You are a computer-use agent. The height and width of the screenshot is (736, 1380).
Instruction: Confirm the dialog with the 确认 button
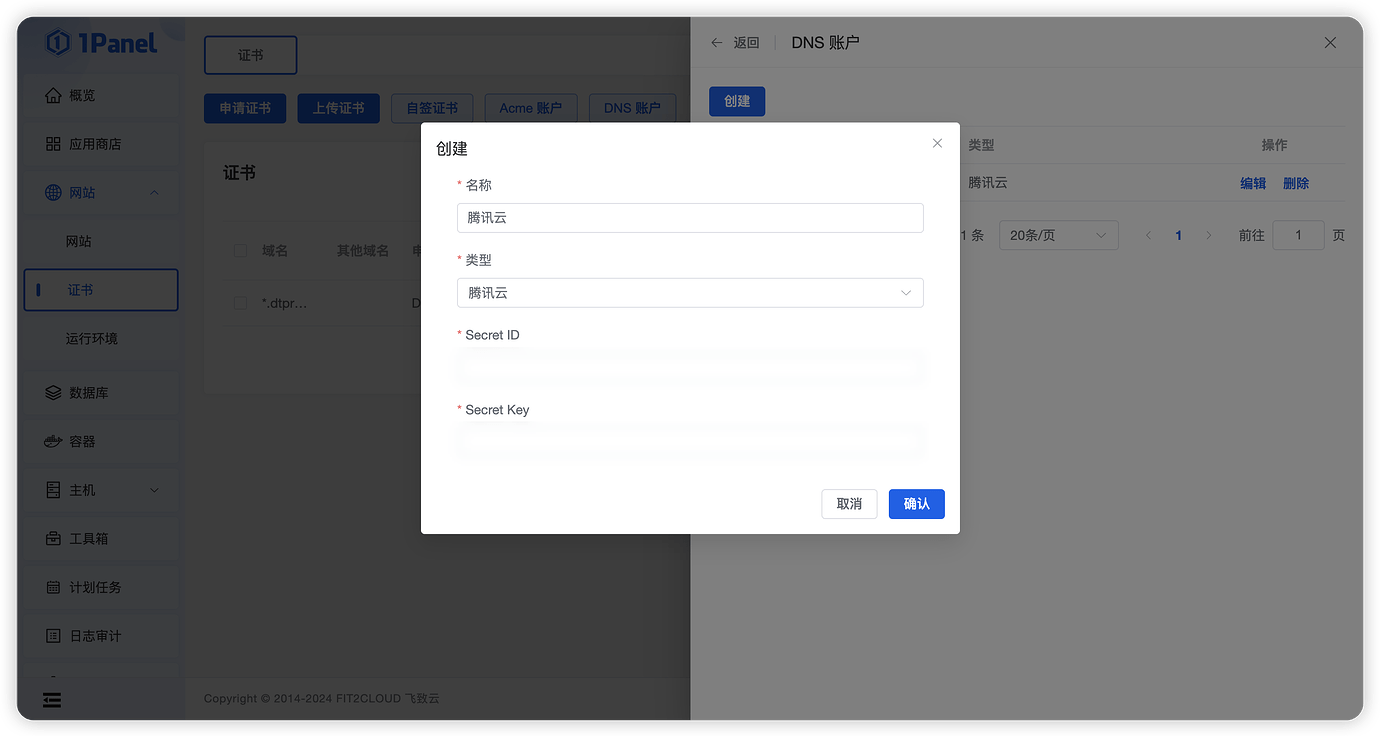[x=917, y=504]
